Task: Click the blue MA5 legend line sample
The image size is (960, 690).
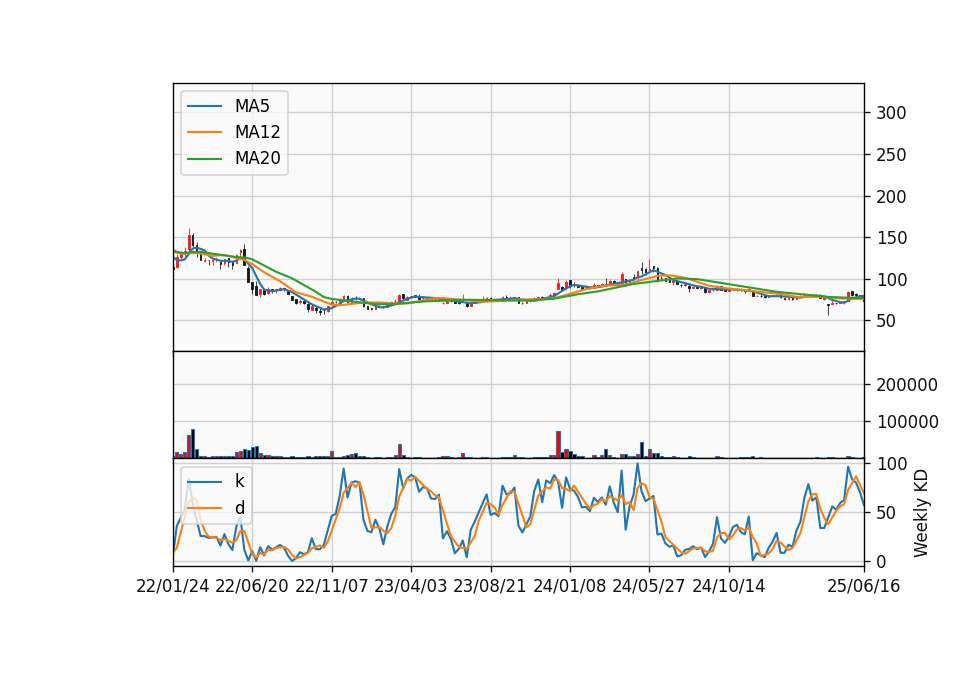Action: point(204,106)
